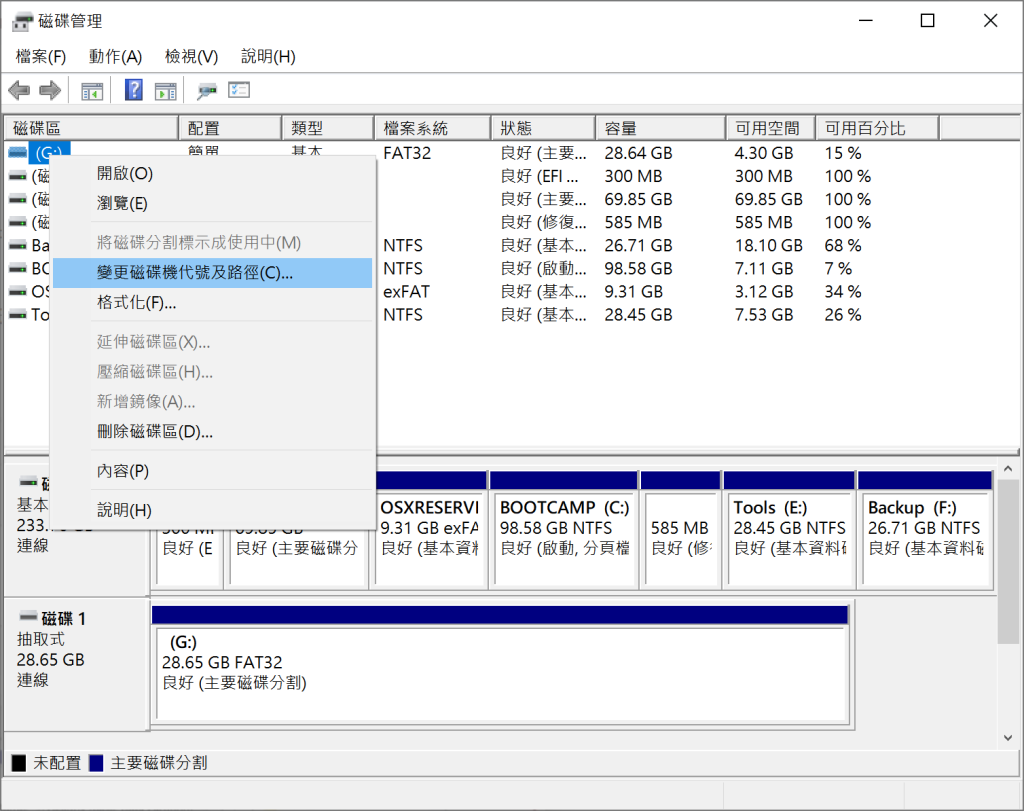Image resolution: width=1024 pixels, height=811 pixels.
Task: Click the connect/rescan disk toolbar icon
Action: pyautogui.click(x=206, y=91)
